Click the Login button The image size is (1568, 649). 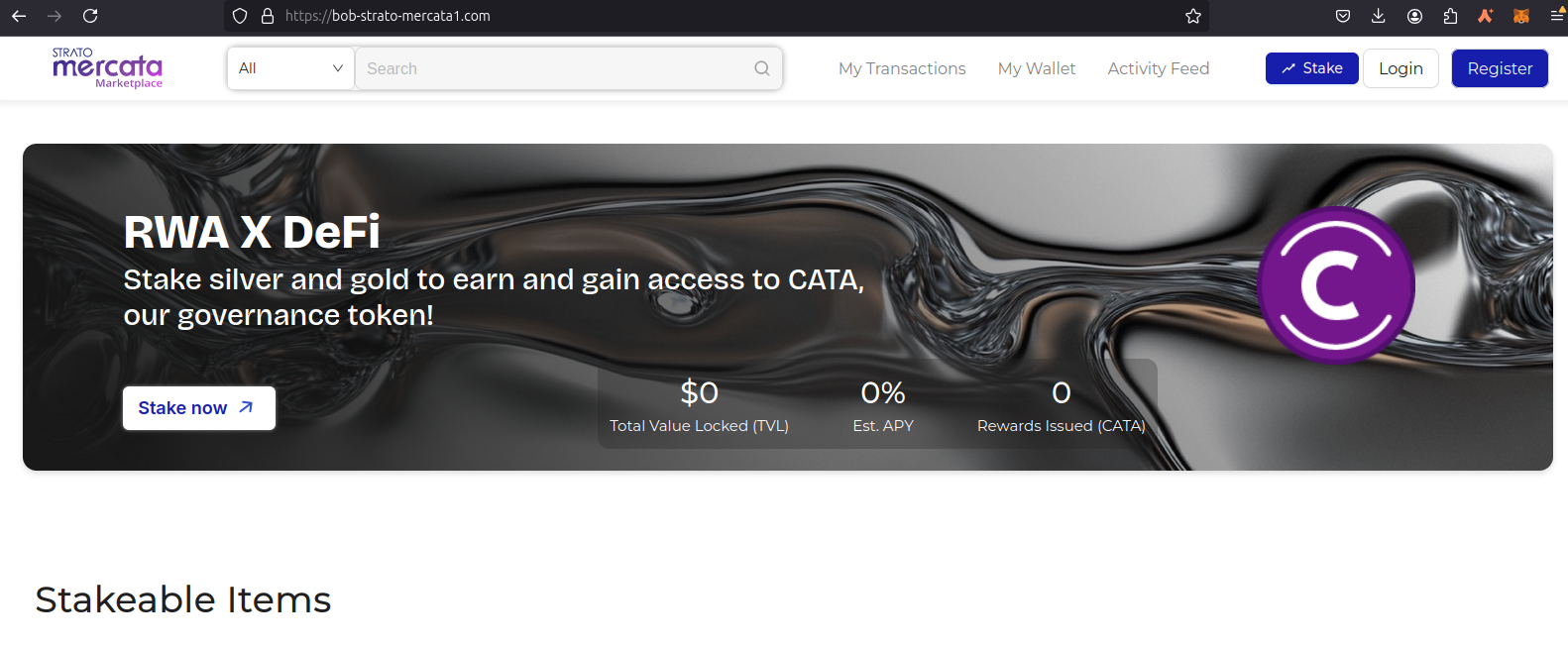tap(1400, 68)
